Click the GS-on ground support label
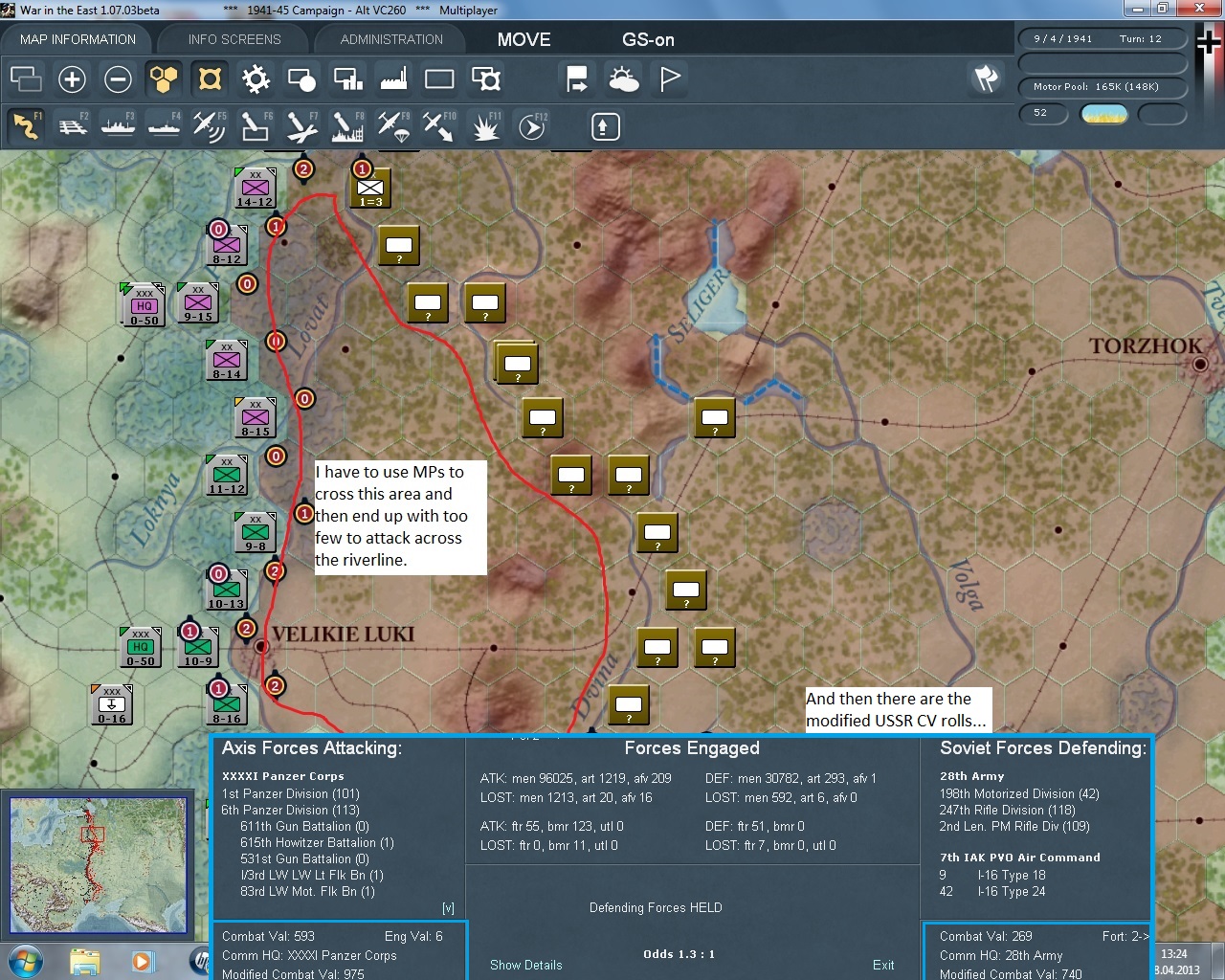Screen dimensions: 1225x980 (x=648, y=39)
